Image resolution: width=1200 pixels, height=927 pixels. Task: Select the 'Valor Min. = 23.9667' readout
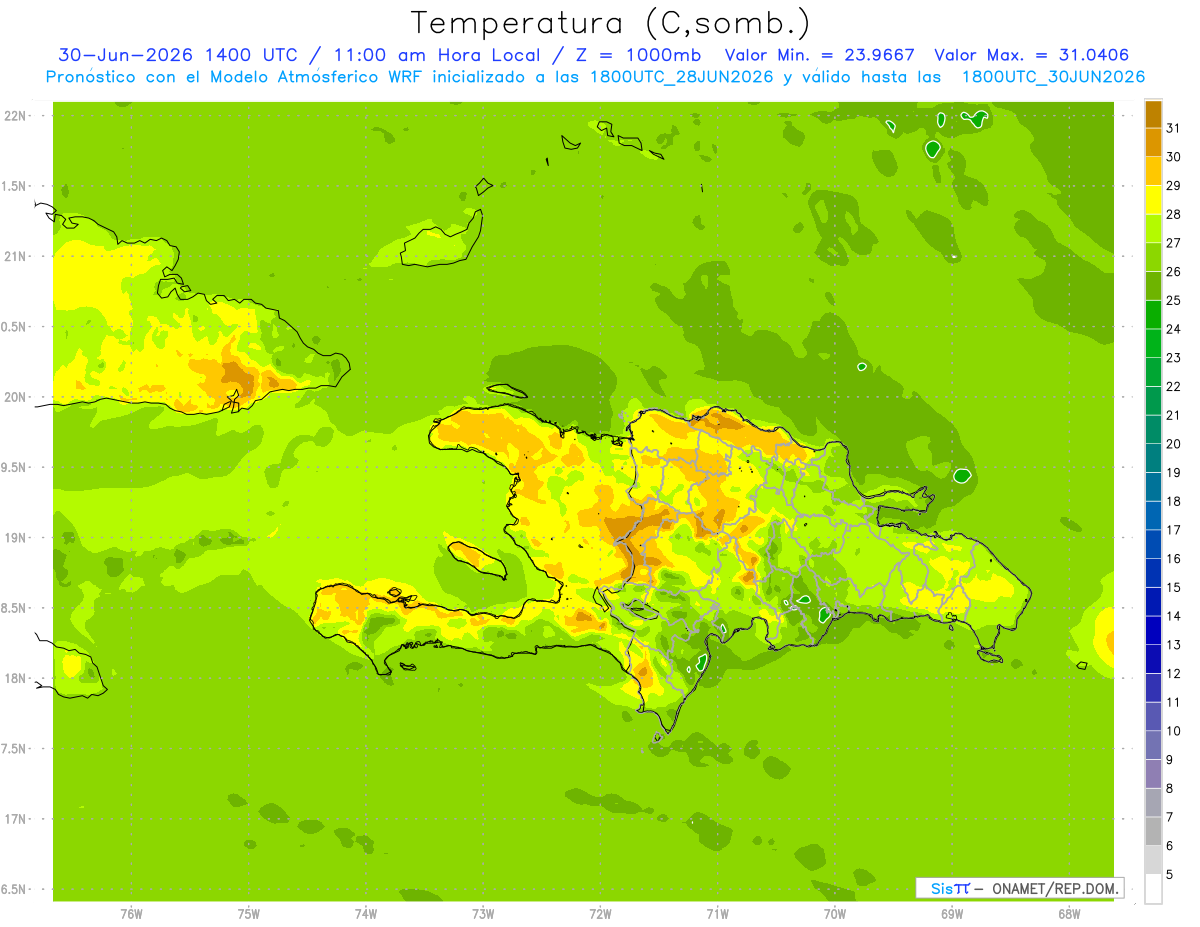820,55
